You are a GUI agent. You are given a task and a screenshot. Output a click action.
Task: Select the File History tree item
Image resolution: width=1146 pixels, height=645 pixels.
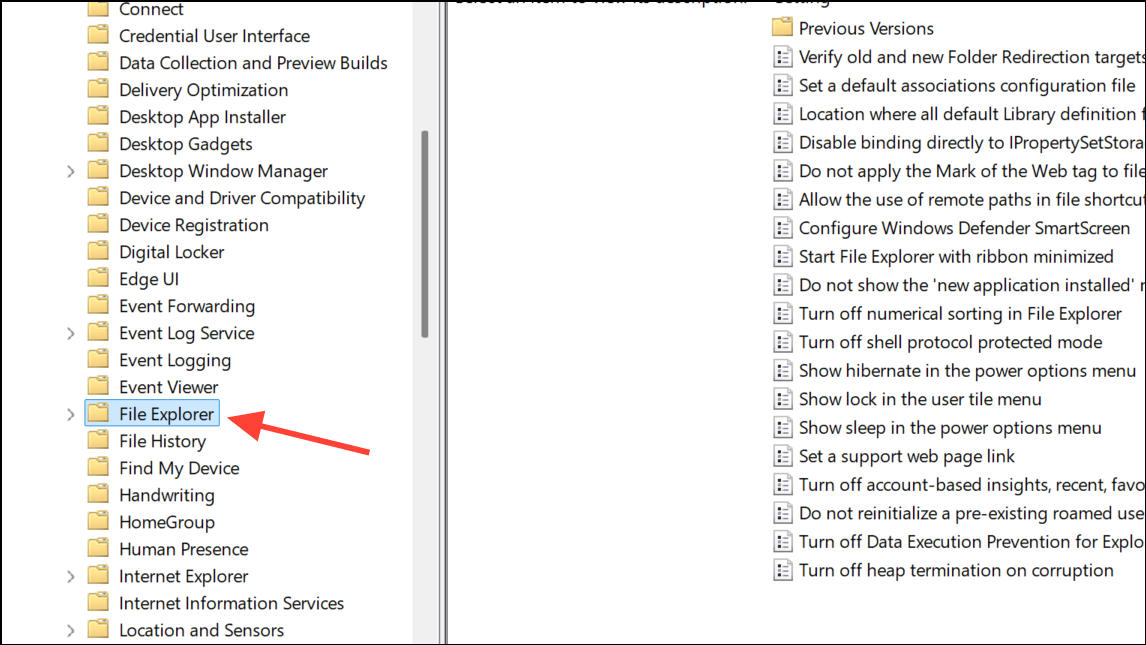pos(162,441)
